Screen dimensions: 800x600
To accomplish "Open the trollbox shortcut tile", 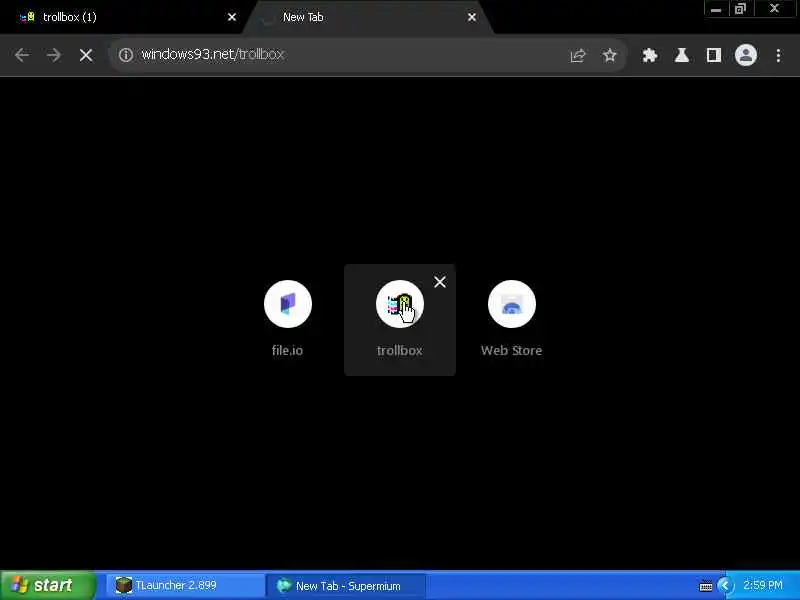I will click(399, 319).
